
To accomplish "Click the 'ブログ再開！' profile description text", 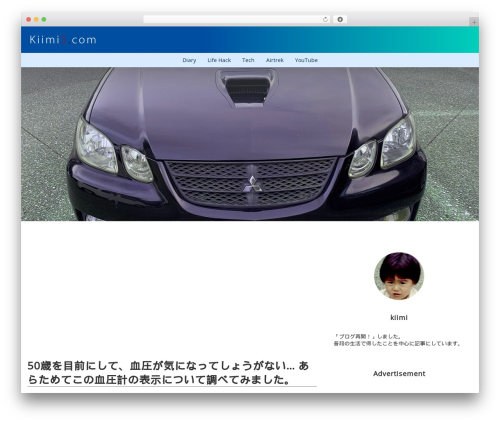I will coord(397,340).
